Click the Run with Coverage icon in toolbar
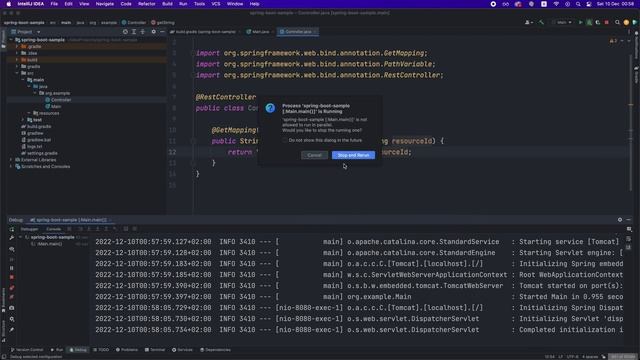The height and width of the screenshot is (360, 640). pyautogui.click(x=598, y=22)
